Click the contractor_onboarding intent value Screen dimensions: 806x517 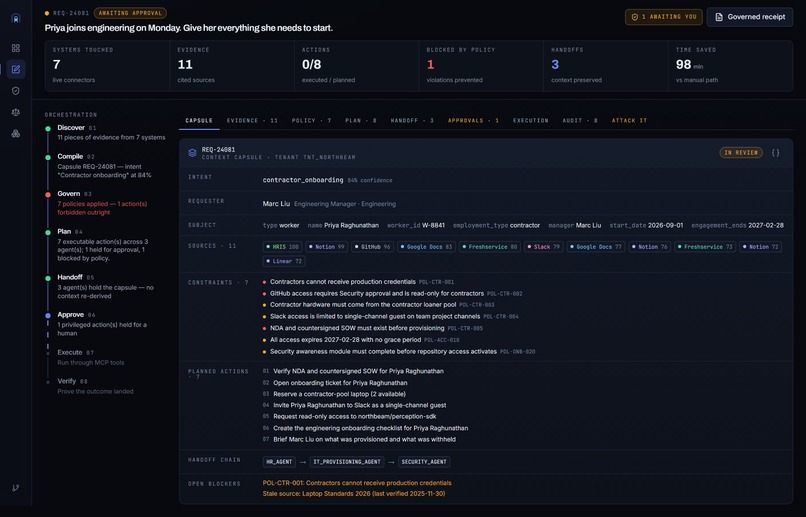click(303, 180)
